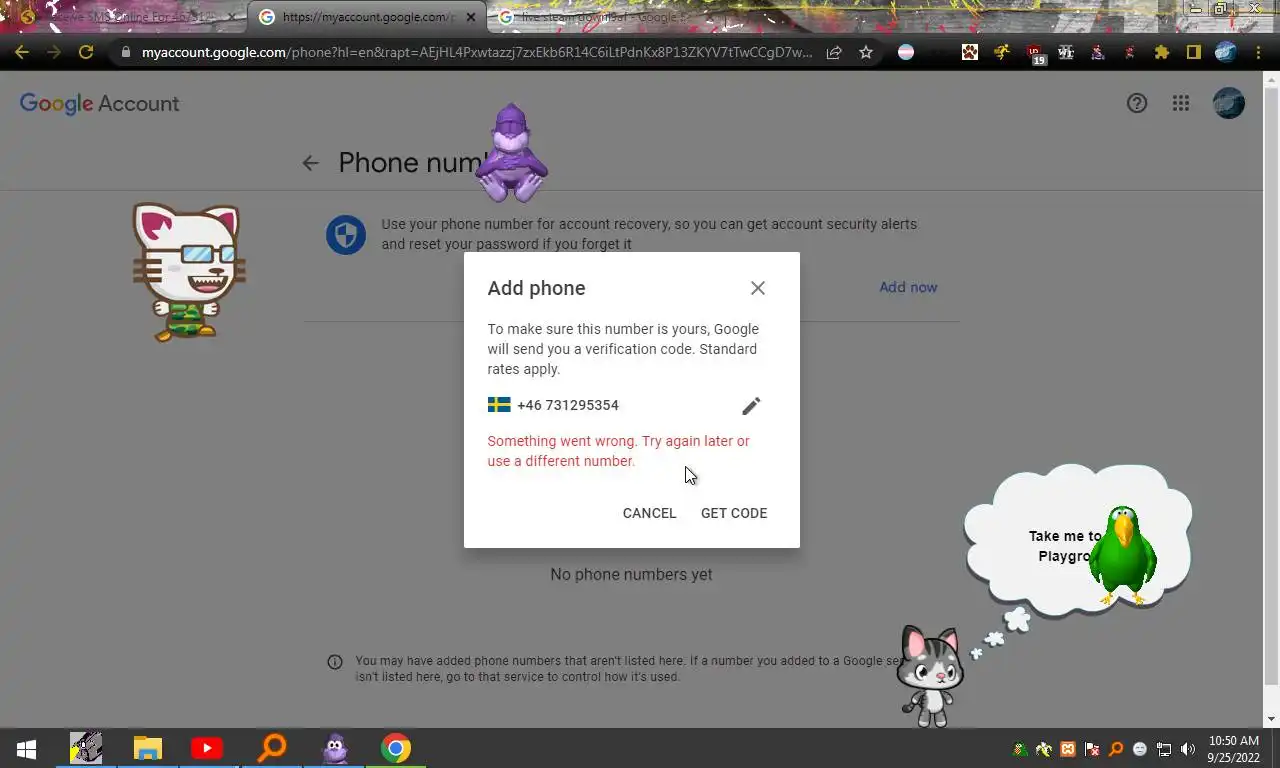Toggle the browser side panel icon
The image size is (1280, 768).
point(1194,52)
